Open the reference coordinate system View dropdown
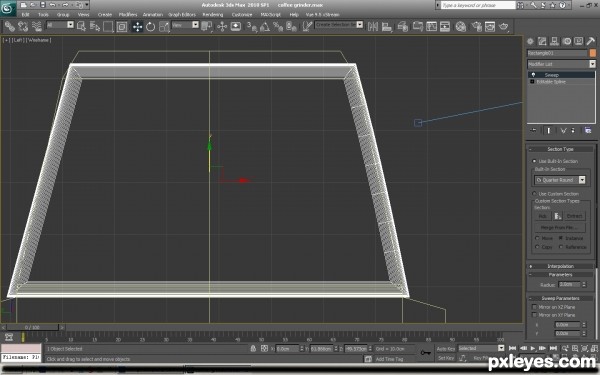 click(196, 25)
